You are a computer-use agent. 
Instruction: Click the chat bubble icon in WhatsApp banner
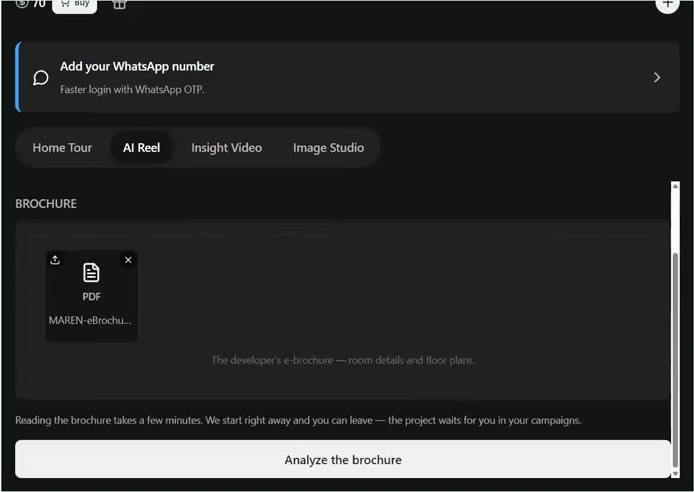pos(41,78)
